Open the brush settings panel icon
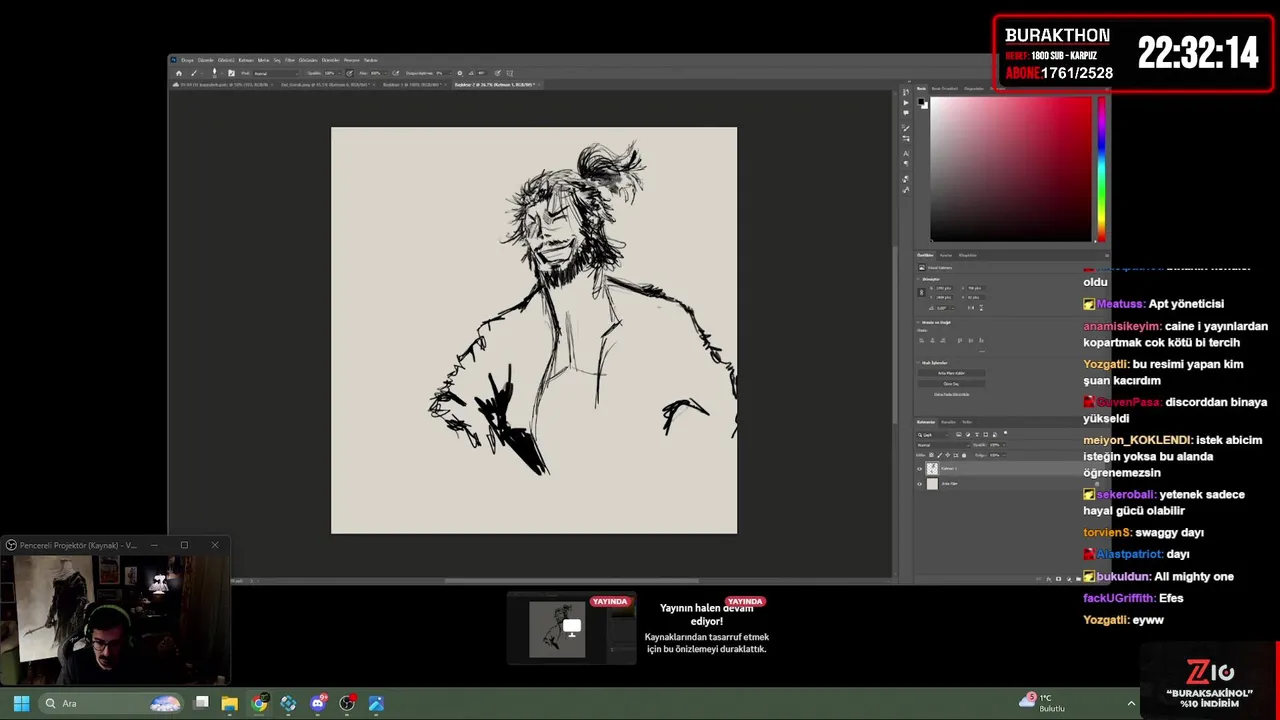This screenshot has width=1280, height=720. [x=232, y=73]
